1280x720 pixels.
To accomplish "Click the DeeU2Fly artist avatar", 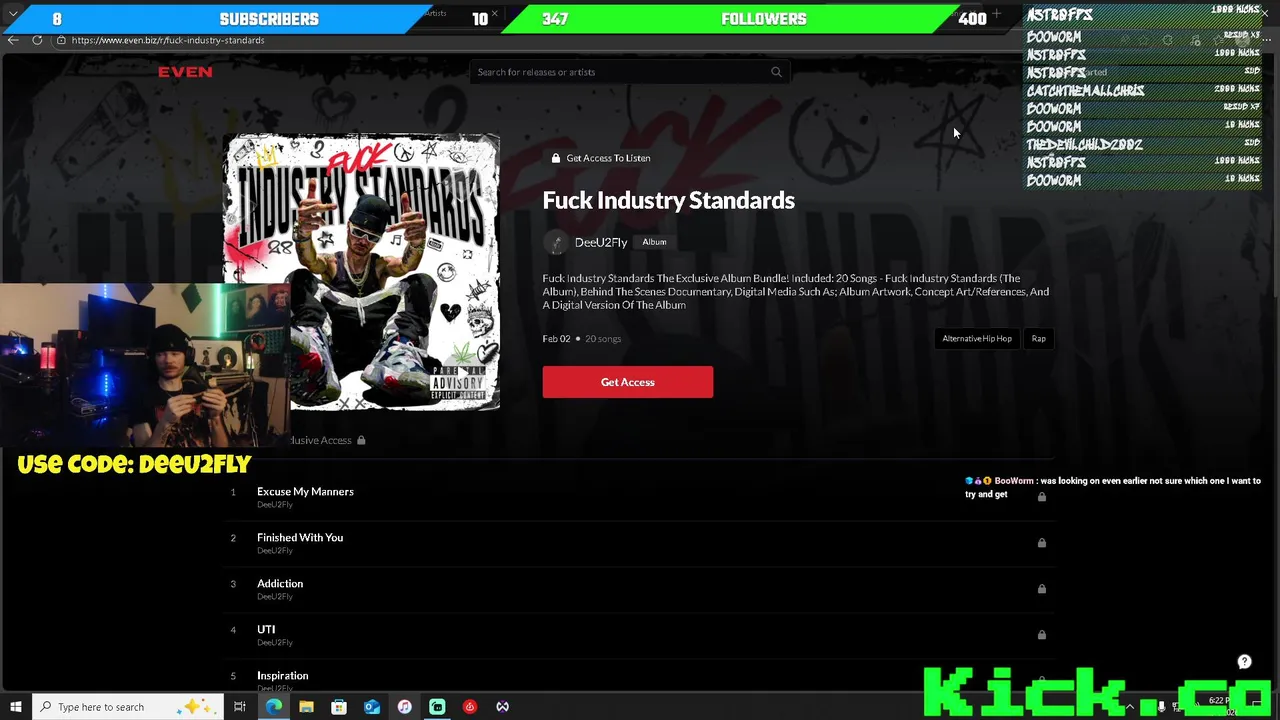I will coord(555,242).
